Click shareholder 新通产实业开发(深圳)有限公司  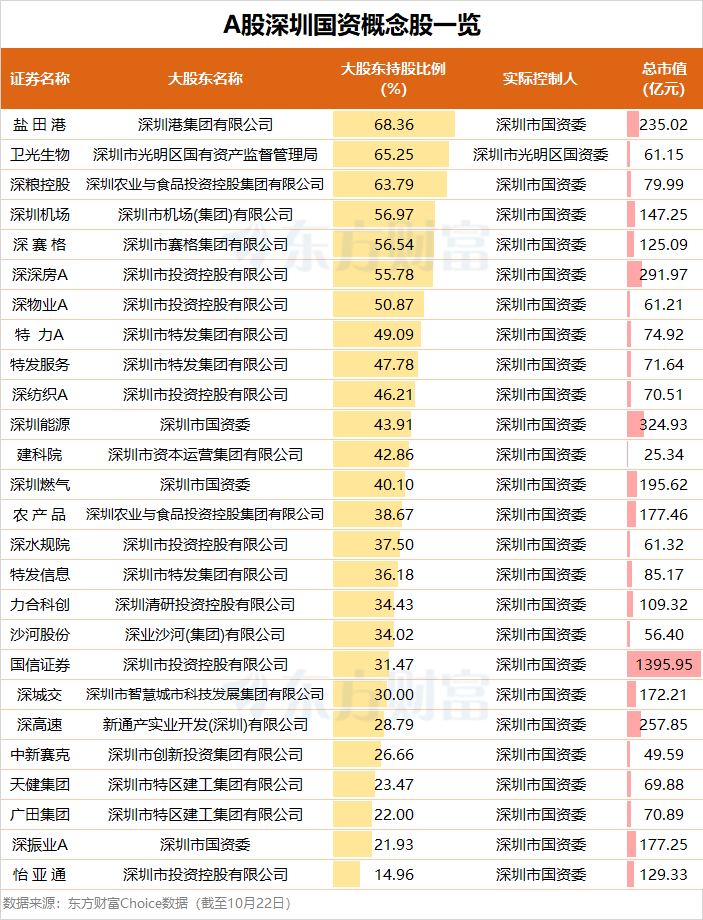(x=205, y=724)
